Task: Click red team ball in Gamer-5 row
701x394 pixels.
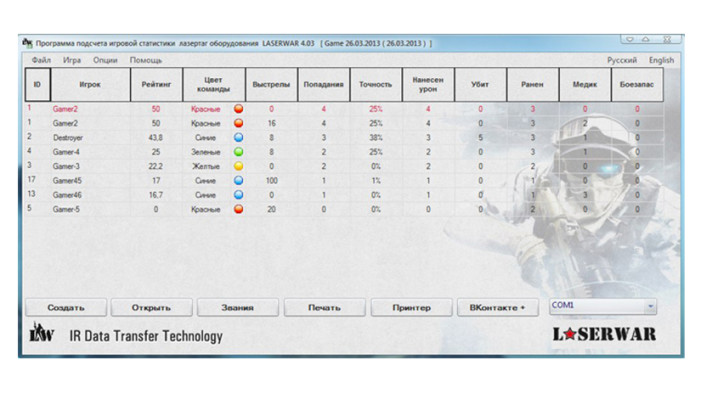Action: [x=239, y=209]
